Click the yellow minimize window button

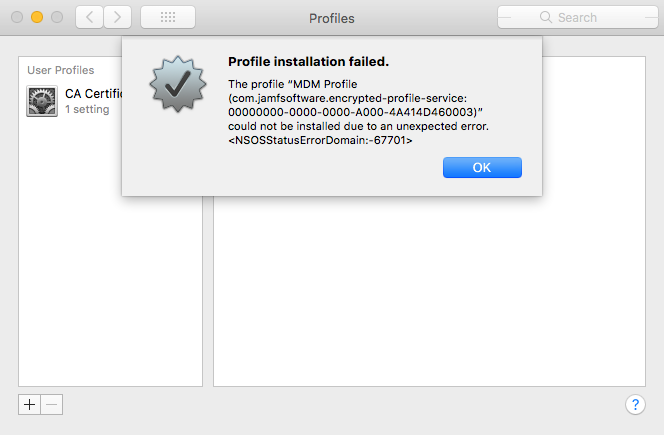click(37, 17)
